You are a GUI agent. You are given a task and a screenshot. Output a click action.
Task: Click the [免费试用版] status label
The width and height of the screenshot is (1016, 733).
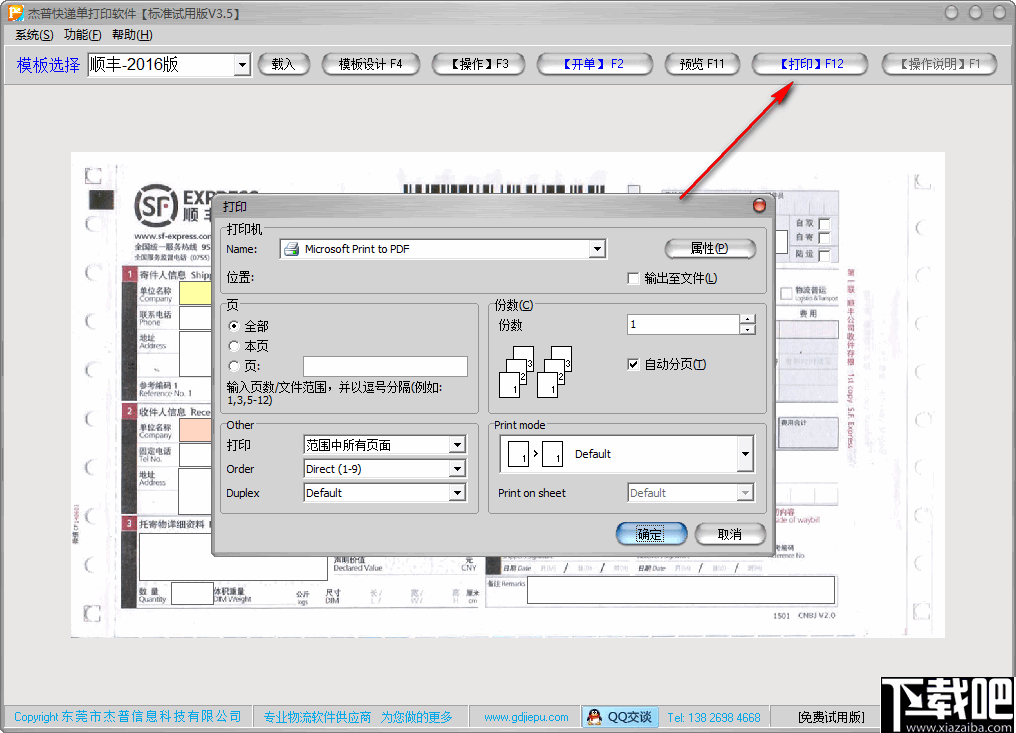tap(831, 717)
